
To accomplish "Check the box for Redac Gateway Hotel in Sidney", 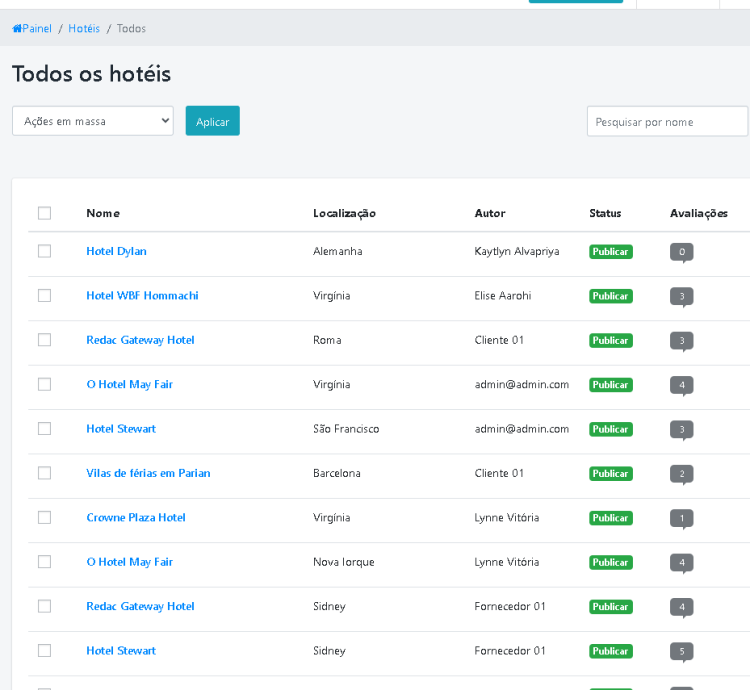I will (x=44, y=606).
